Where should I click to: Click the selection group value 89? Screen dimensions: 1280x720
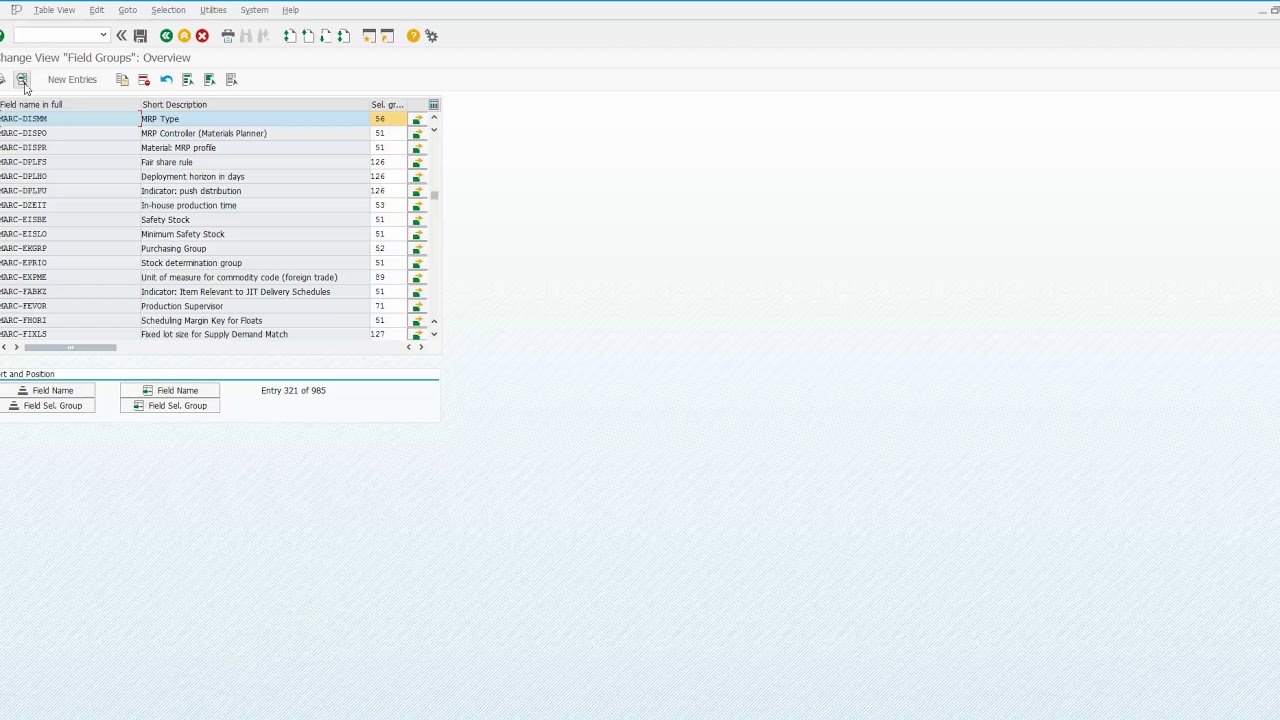pos(388,278)
